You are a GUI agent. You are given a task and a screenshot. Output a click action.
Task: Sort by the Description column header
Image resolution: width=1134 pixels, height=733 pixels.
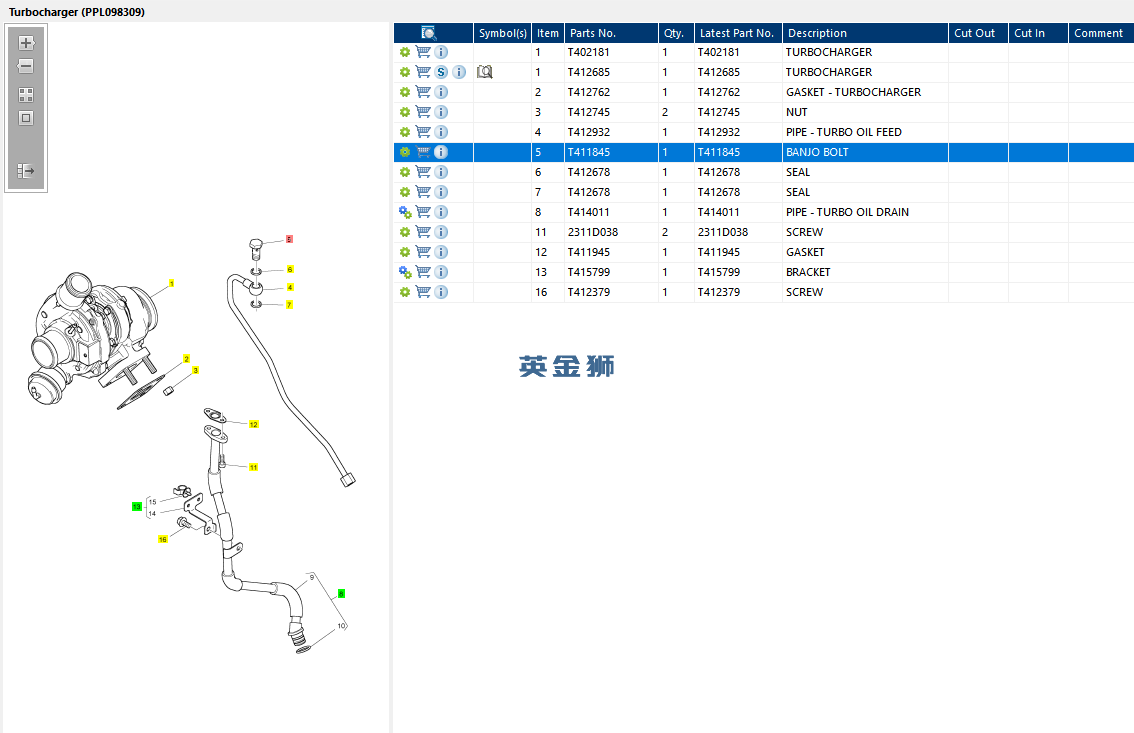click(x=865, y=33)
